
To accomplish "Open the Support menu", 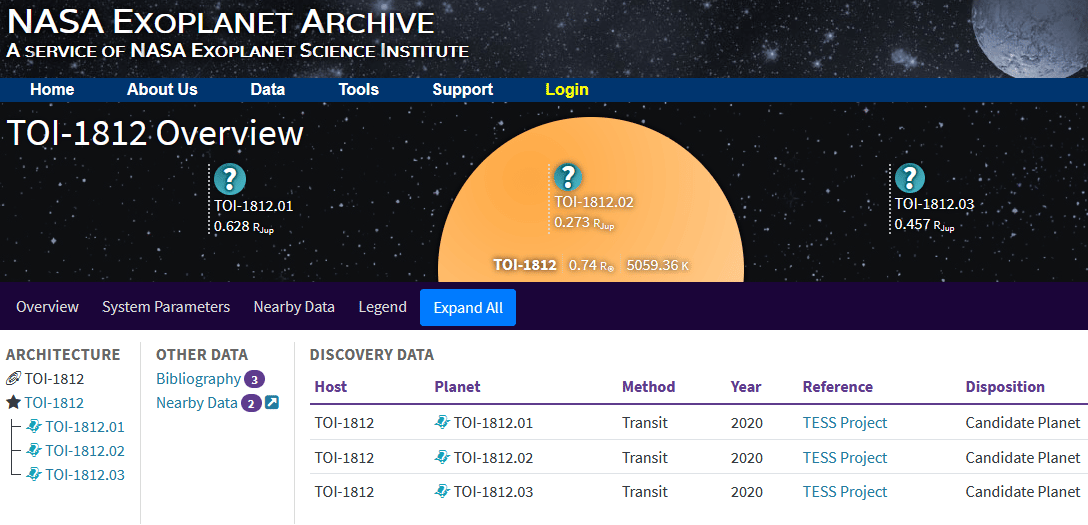I will [x=463, y=89].
